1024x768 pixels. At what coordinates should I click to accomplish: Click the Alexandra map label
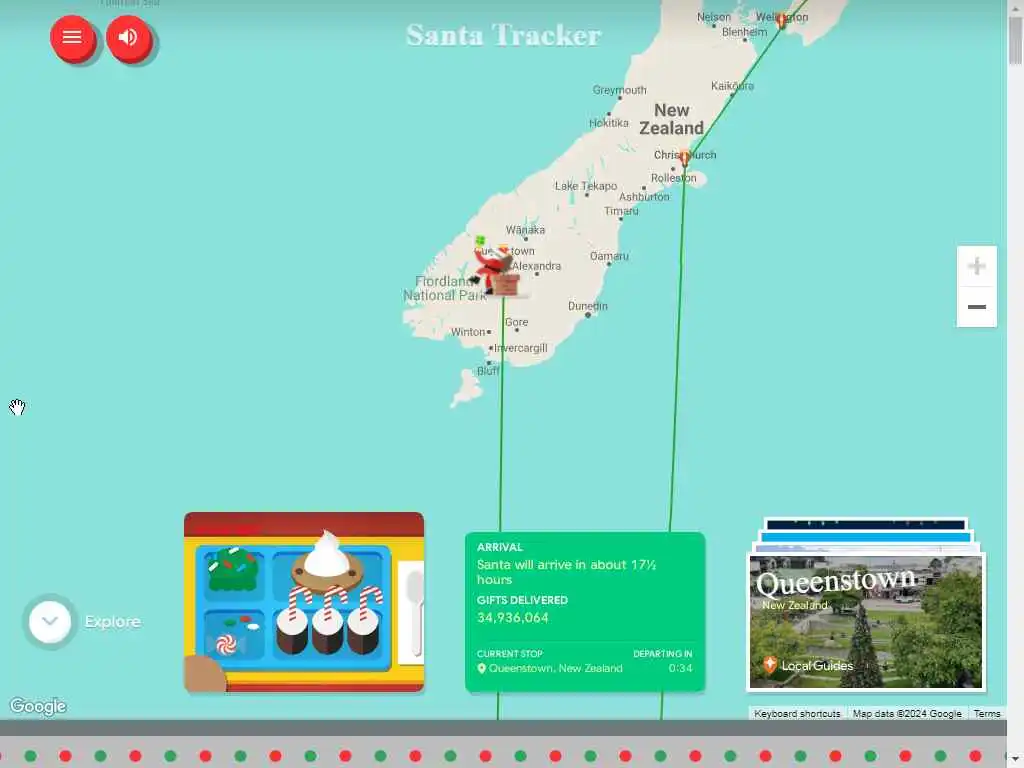(536, 266)
